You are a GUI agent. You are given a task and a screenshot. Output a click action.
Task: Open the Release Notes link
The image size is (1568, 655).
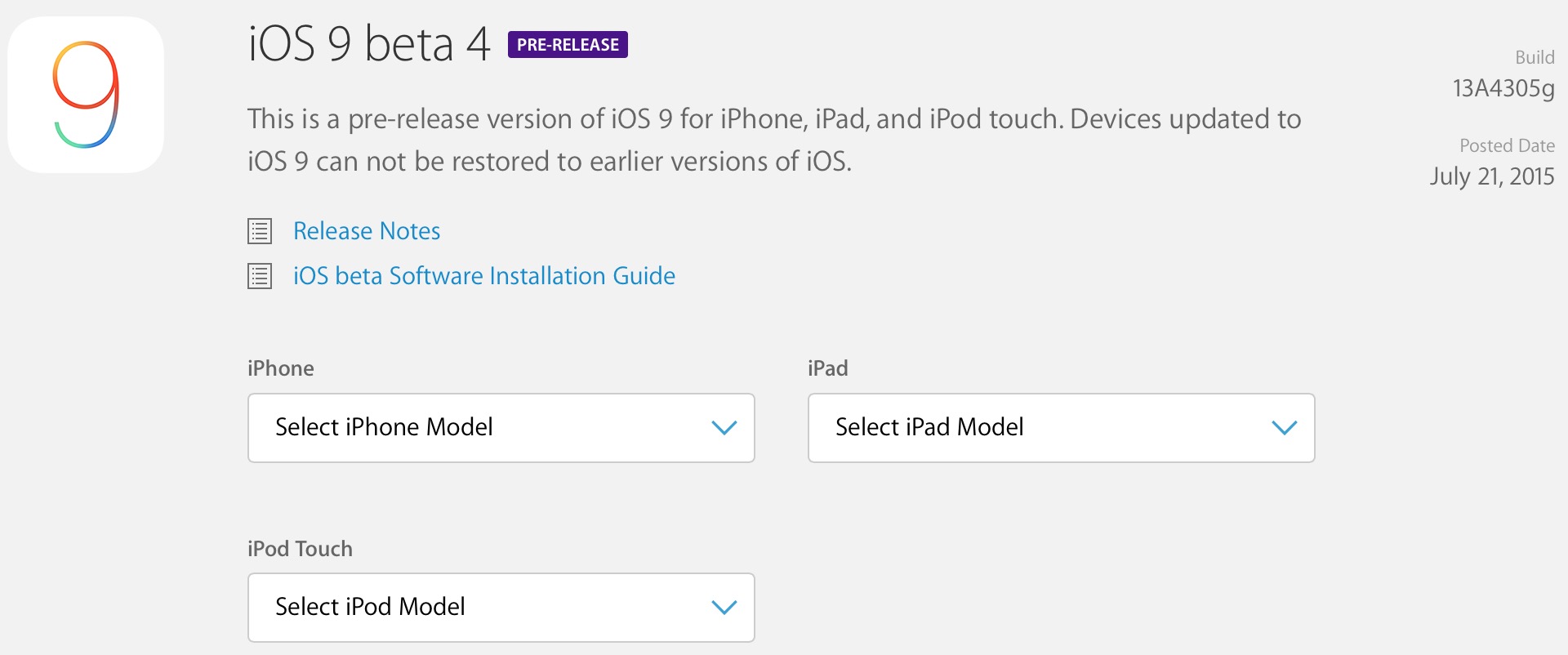point(367,231)
